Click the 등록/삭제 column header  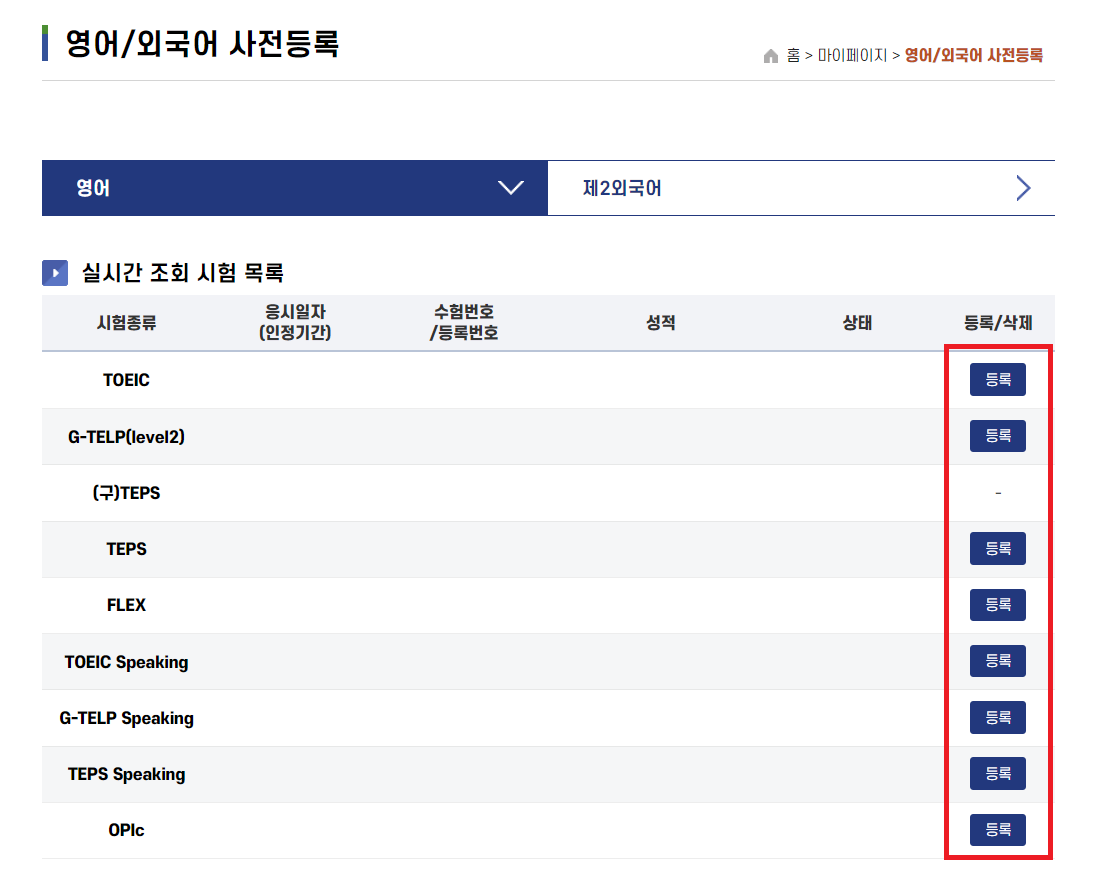tap(998, 323)
